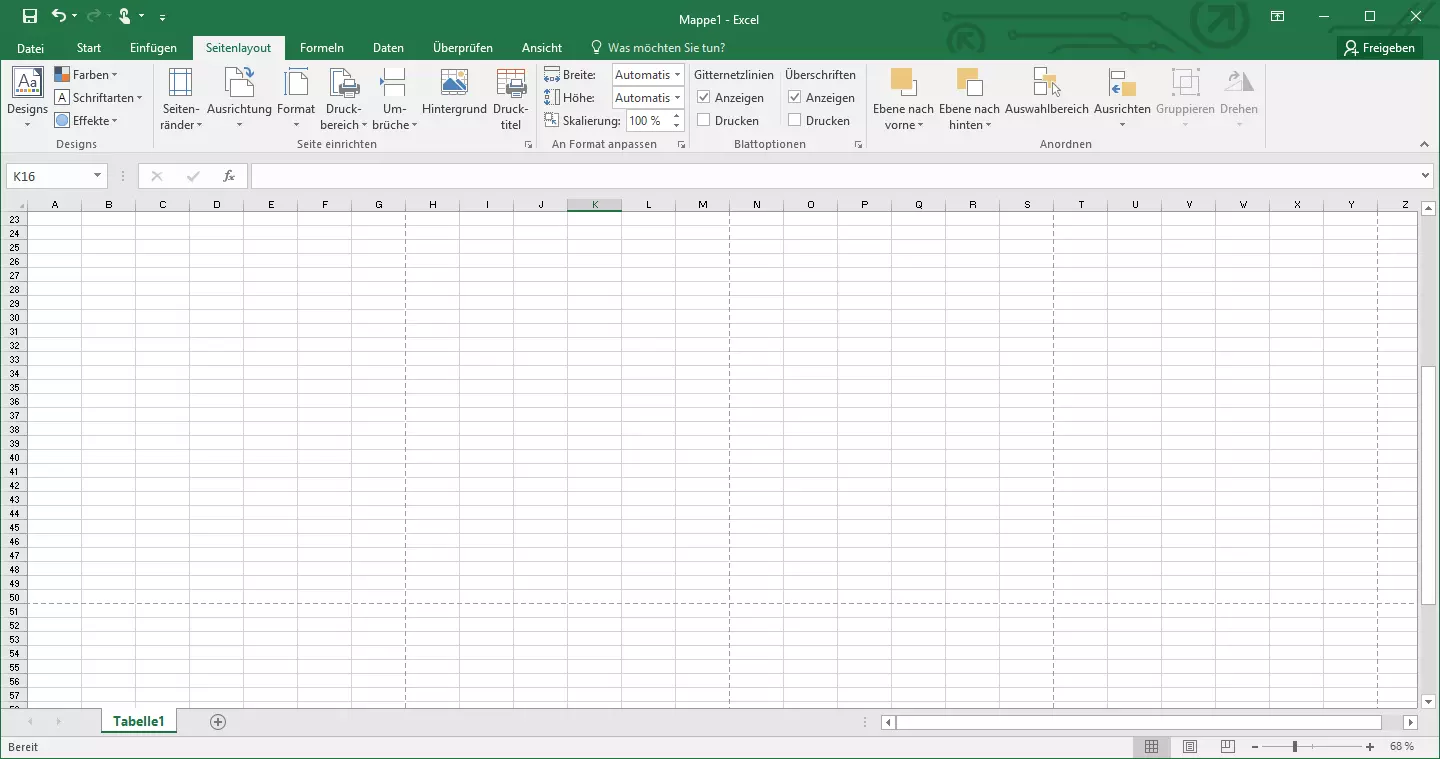
Task: Switch to the Überprüfen tab
Action: [x=463, y=48]
